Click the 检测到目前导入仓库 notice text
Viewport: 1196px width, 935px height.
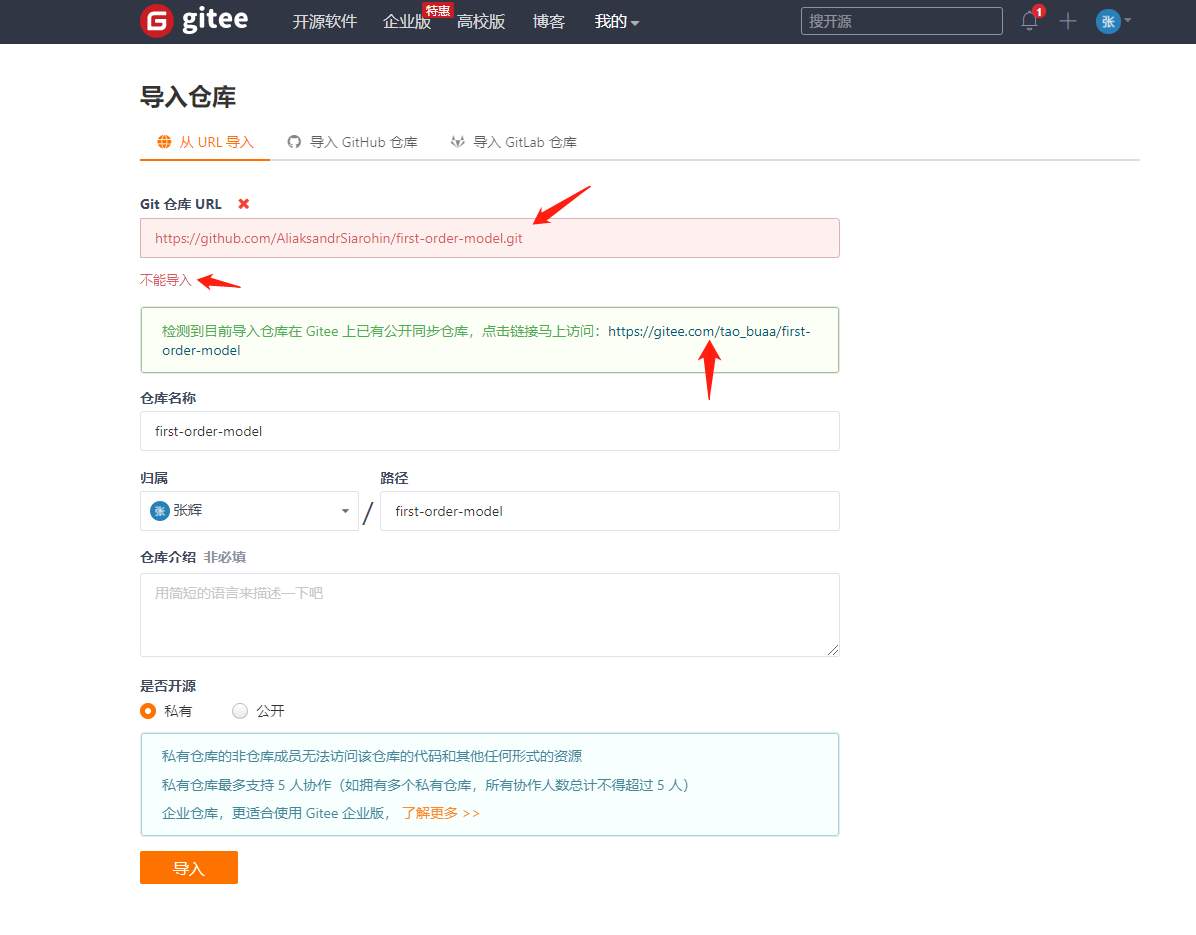pos(381,331)
